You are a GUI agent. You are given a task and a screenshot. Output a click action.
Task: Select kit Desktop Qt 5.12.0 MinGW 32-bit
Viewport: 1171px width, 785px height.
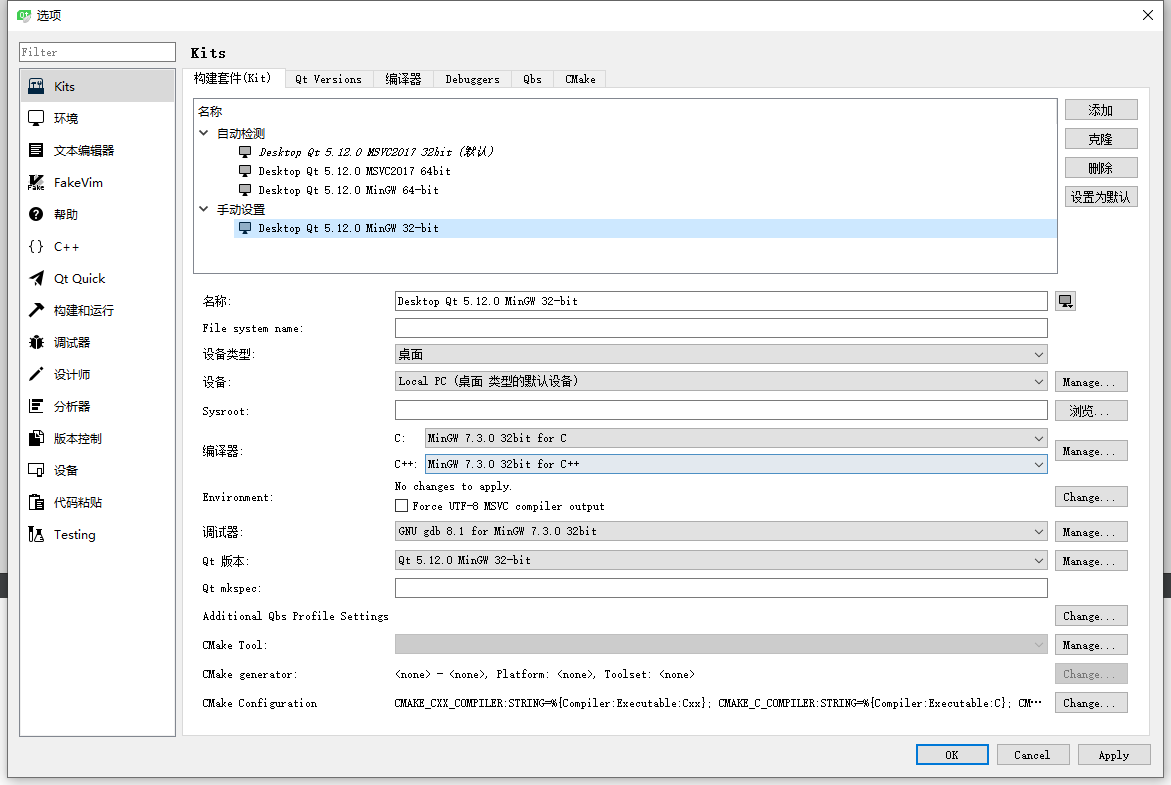pyautogui.click(x=646, y=229)
